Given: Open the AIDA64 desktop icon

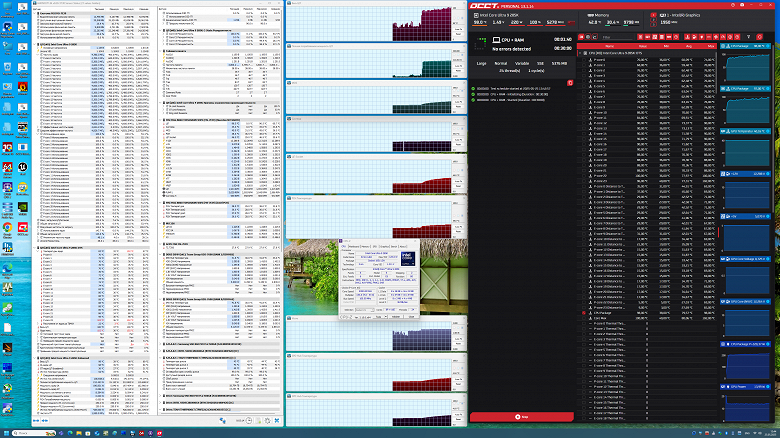Looking at the screenshot, I should (7, 167).
